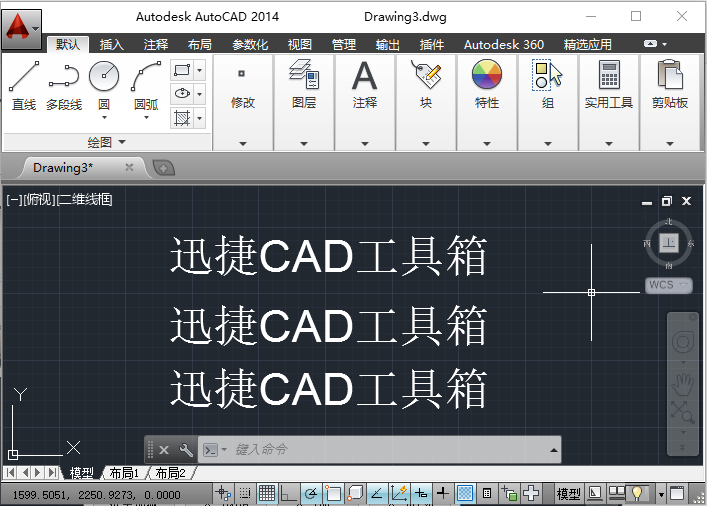Open Quick View Layouts in status bar
Viewport: 707px width, 506px height.
tap(595, 493)
